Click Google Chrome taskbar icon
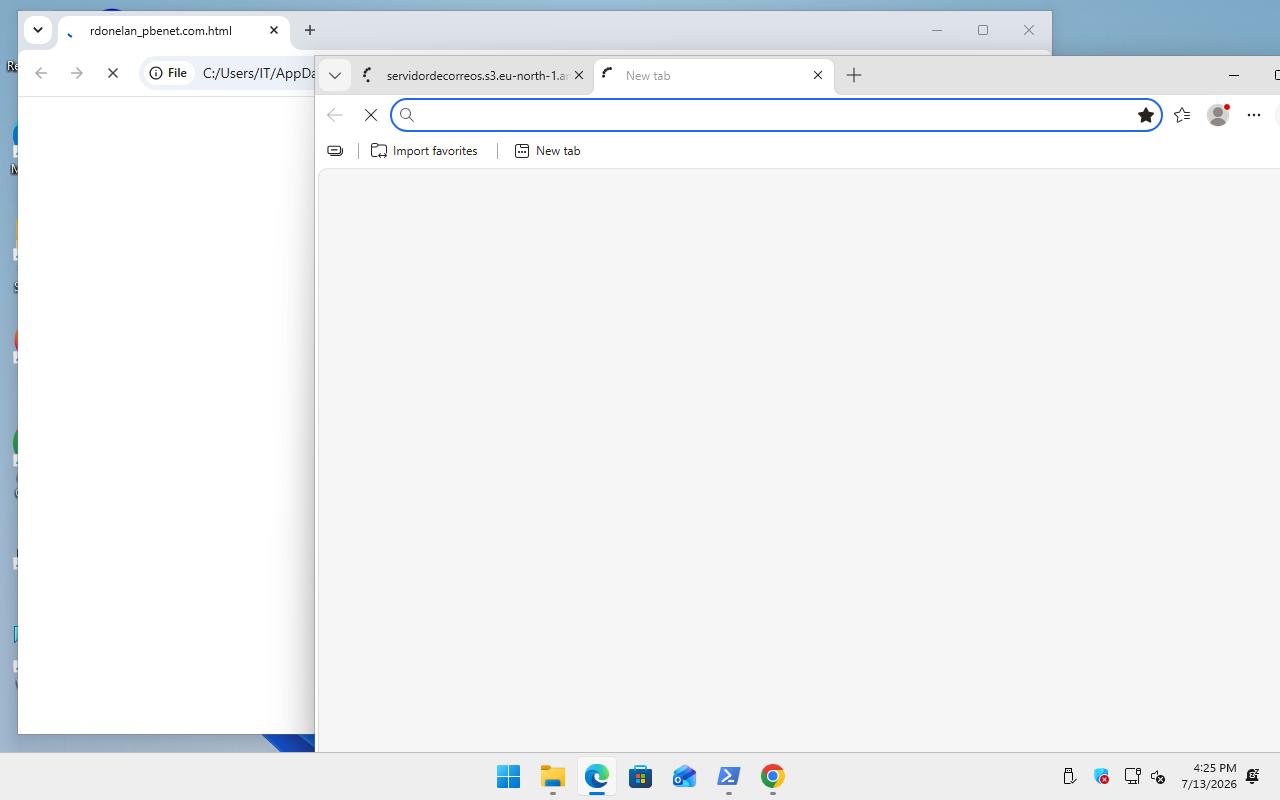Image resolution: width=1280 pixels, height=800 pixels. pos(772,776)
